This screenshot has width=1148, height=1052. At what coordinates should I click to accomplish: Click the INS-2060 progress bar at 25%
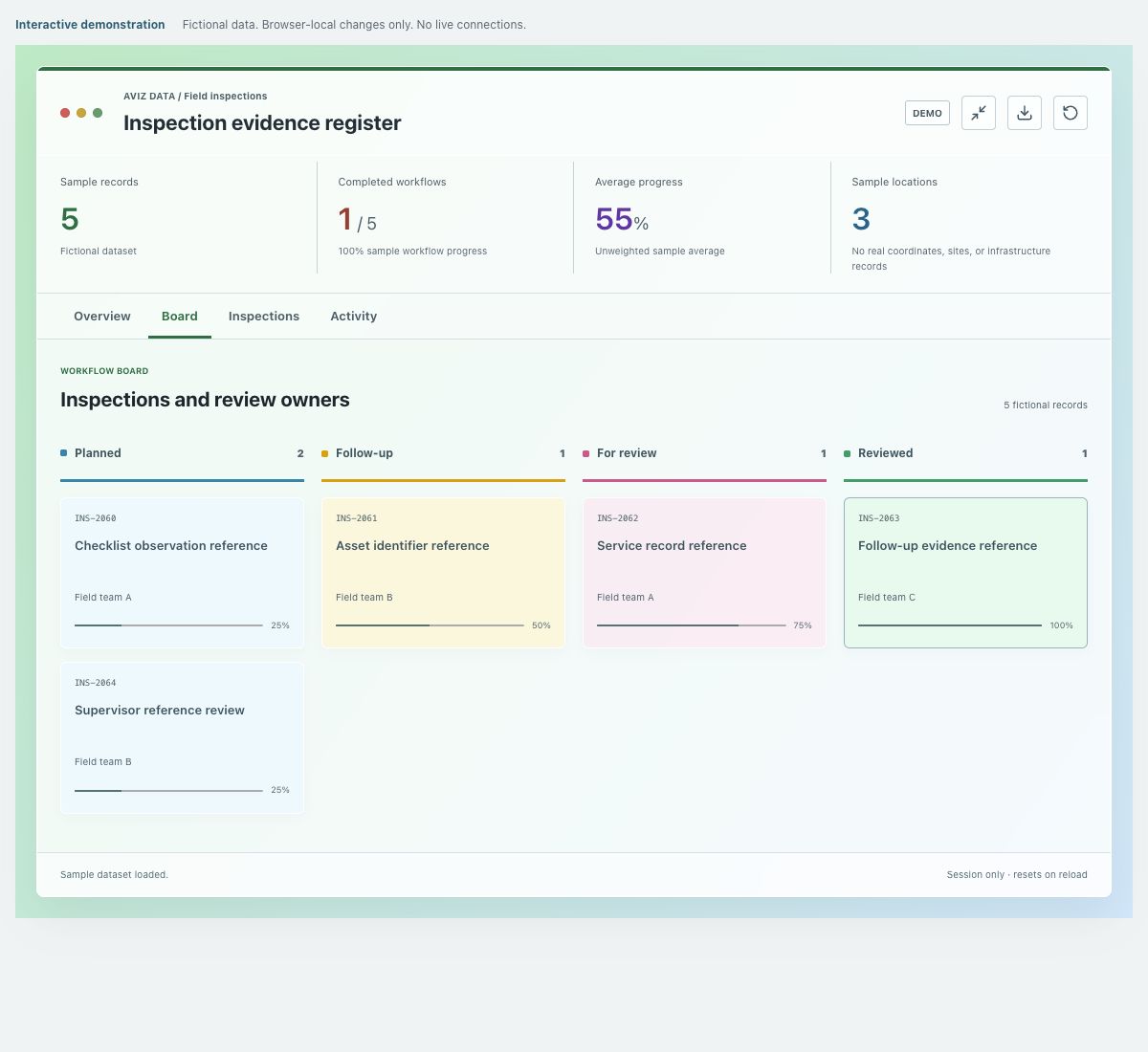point(168,625)
